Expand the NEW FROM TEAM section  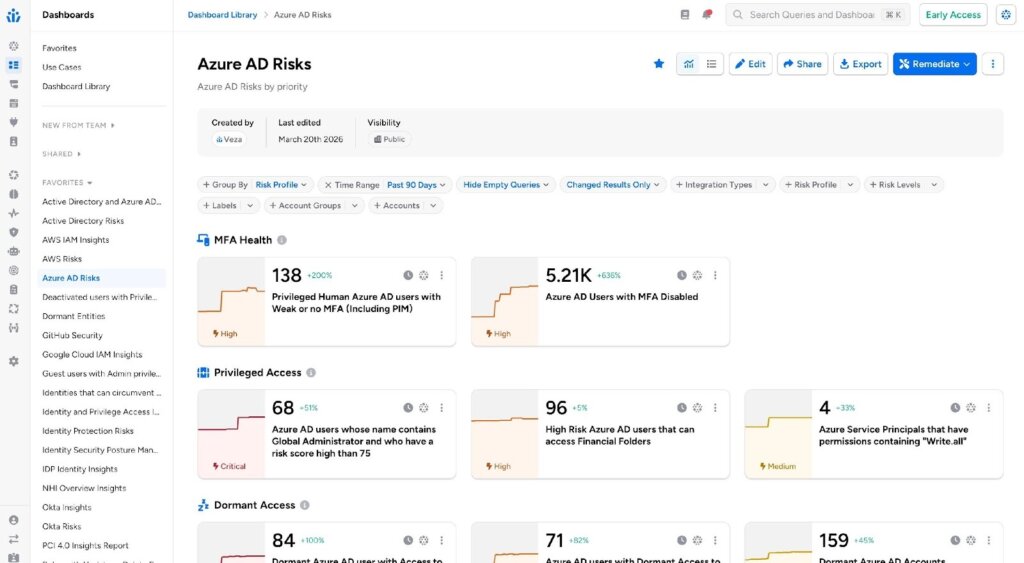78,125
